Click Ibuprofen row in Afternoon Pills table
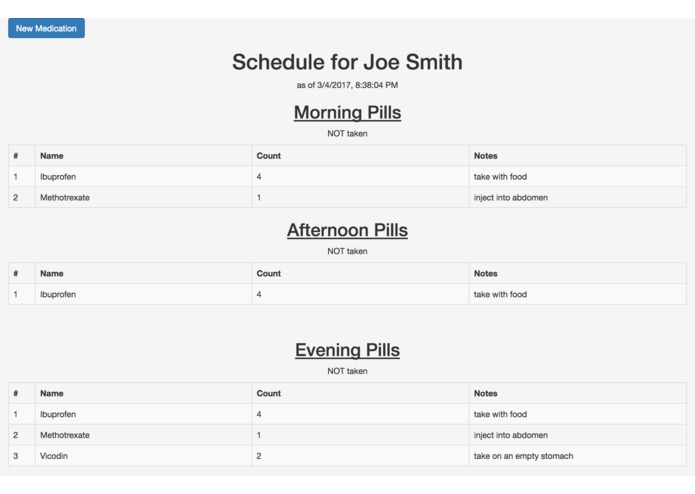This screenshot has width=695, height=494. (x=58, y=295)
